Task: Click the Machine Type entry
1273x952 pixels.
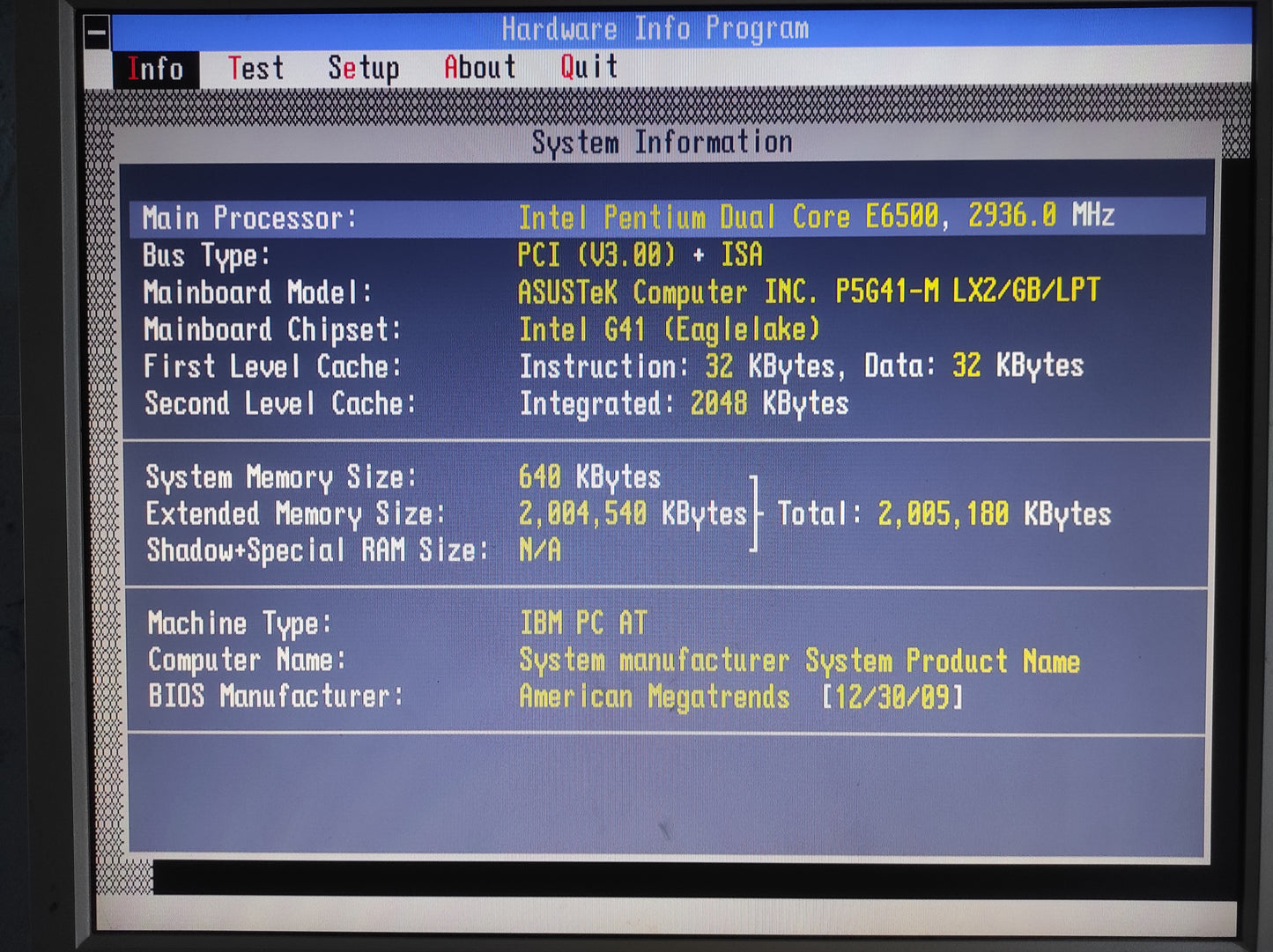Action: (240, 624)
